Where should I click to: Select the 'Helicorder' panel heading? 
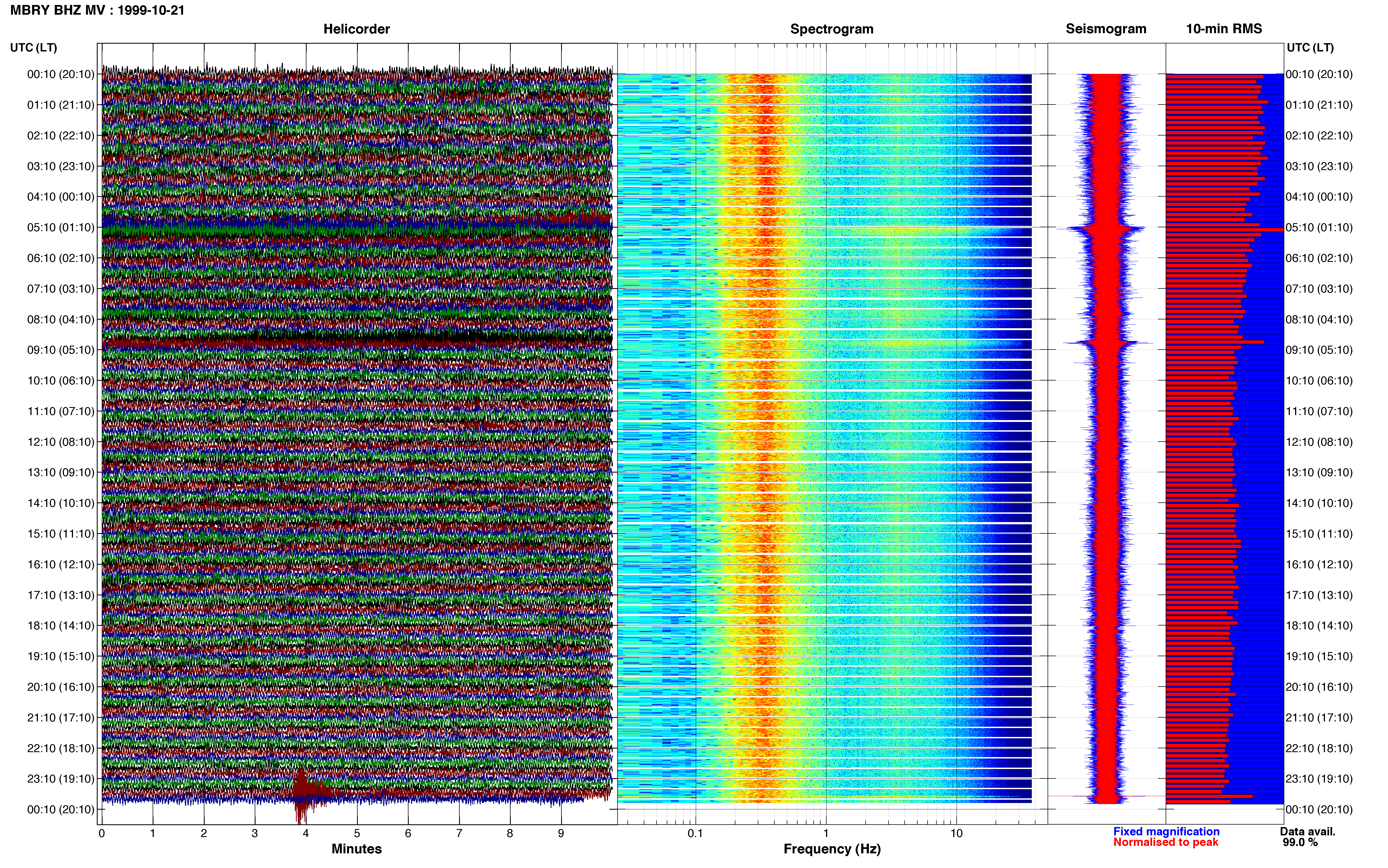[356, 29]
